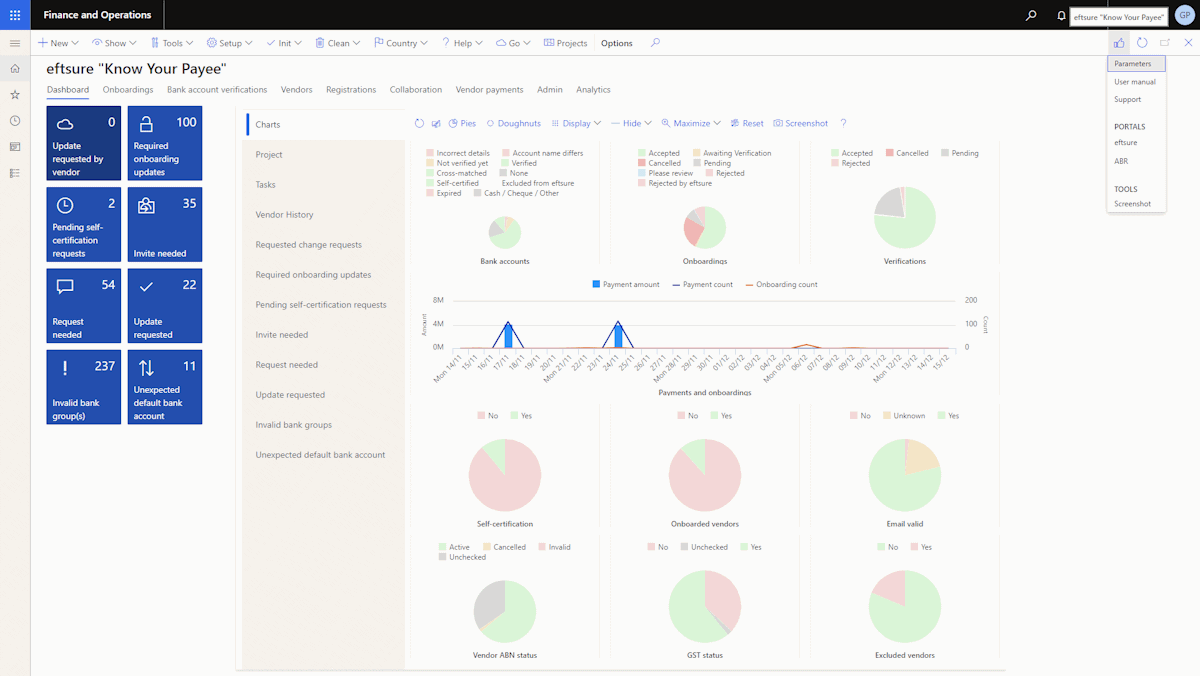Switch to the Analytics tab

593,90
